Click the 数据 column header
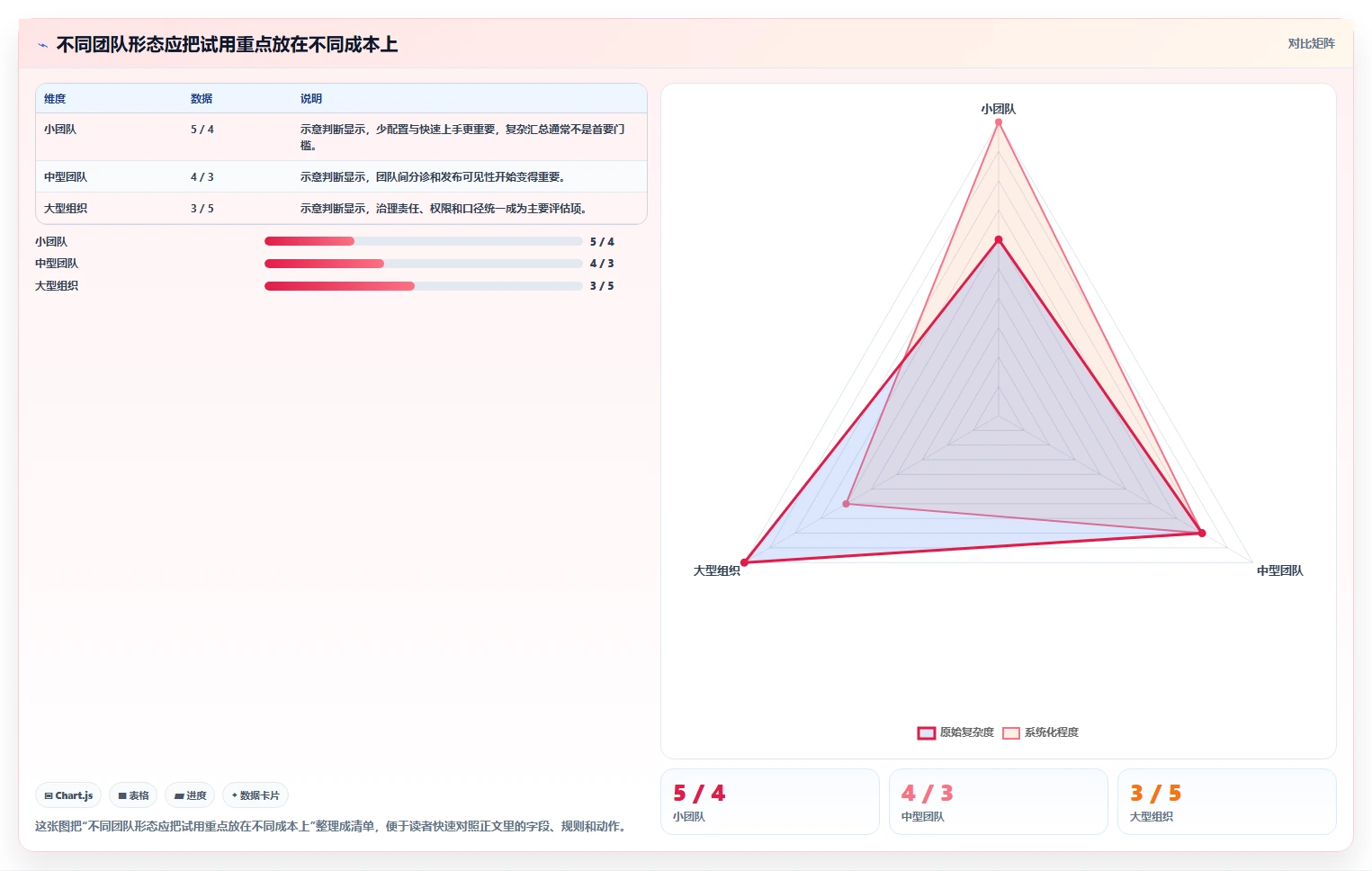1372x871 pixels. [202, 99]
